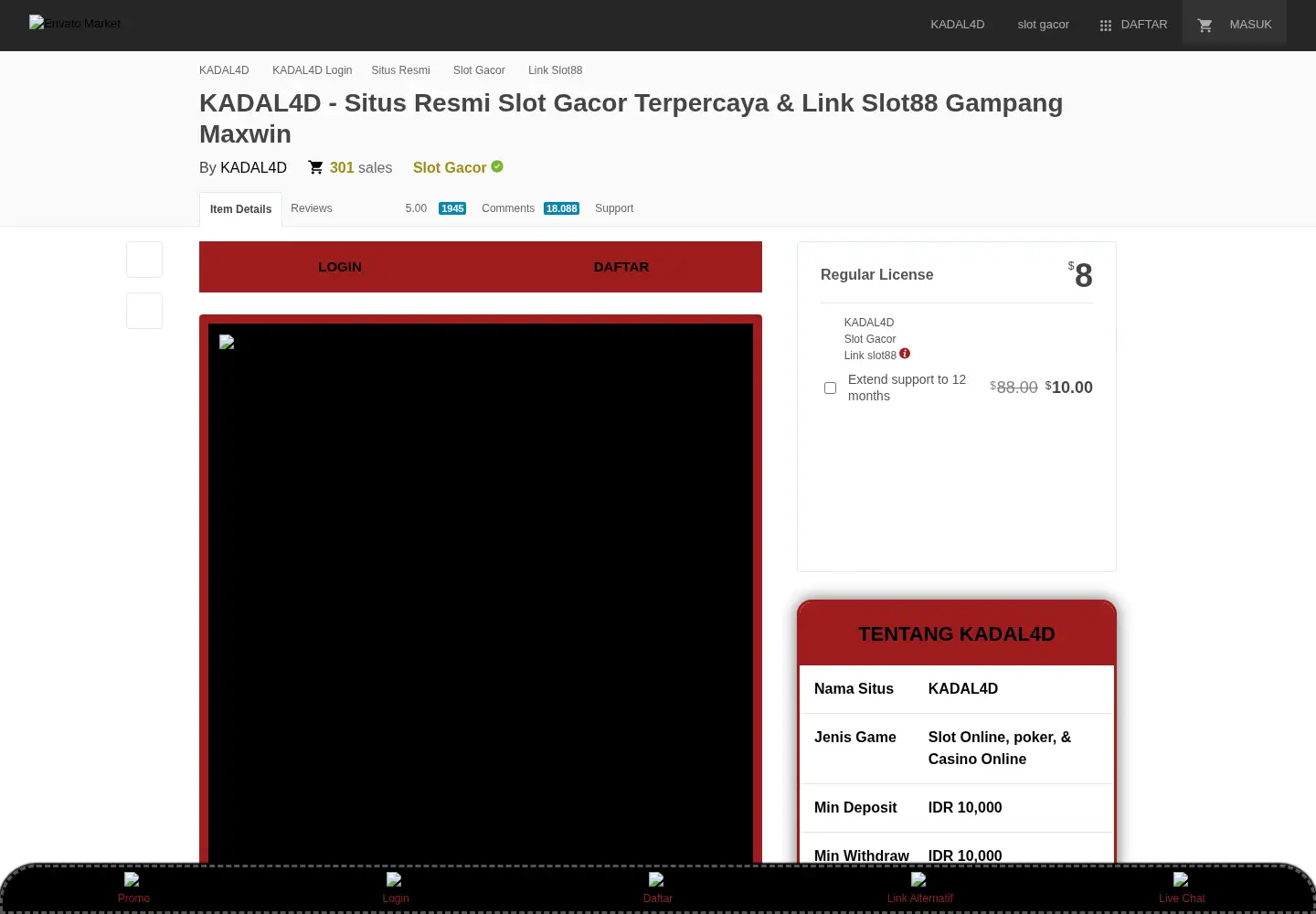Click the cart icon next to 301 sales
Screen dimensions: 1316x914
pyautogui.click(x=315, y=167)
